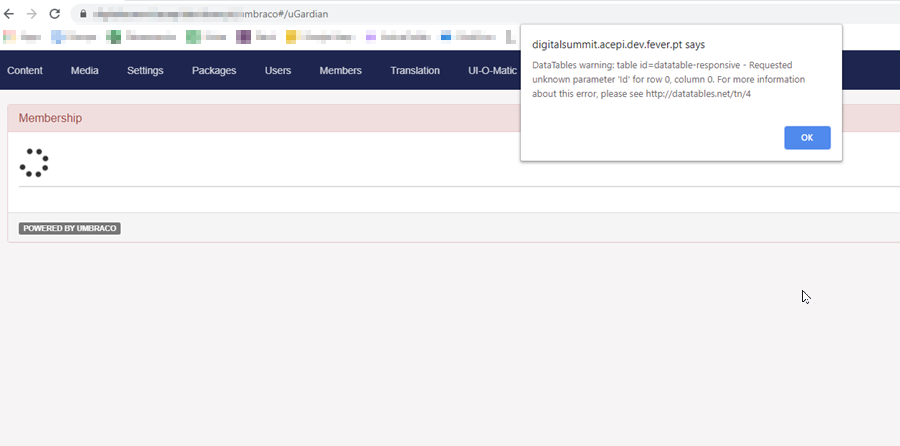Reload the page with refresh icon

[x=55, y=14]
